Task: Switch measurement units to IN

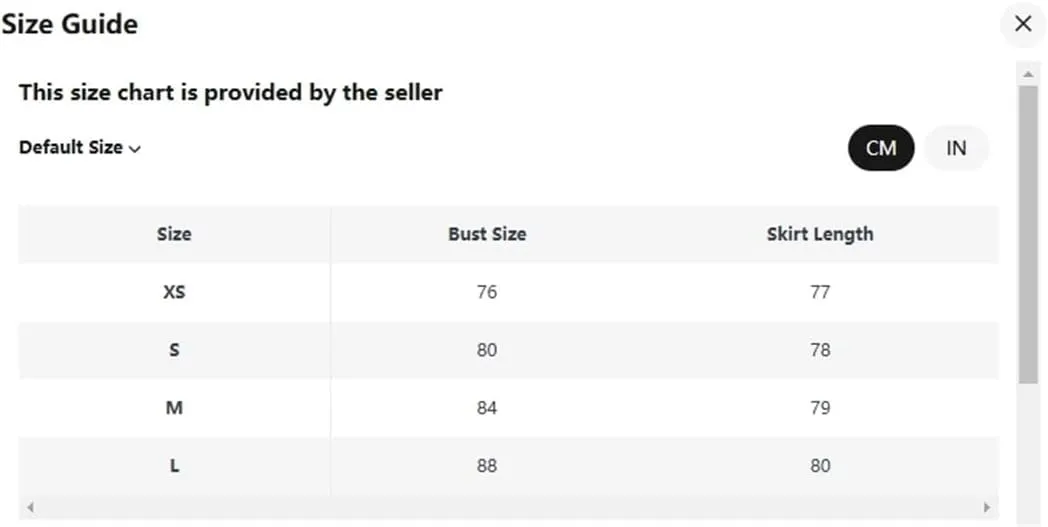Action: (x=956, y=148)
